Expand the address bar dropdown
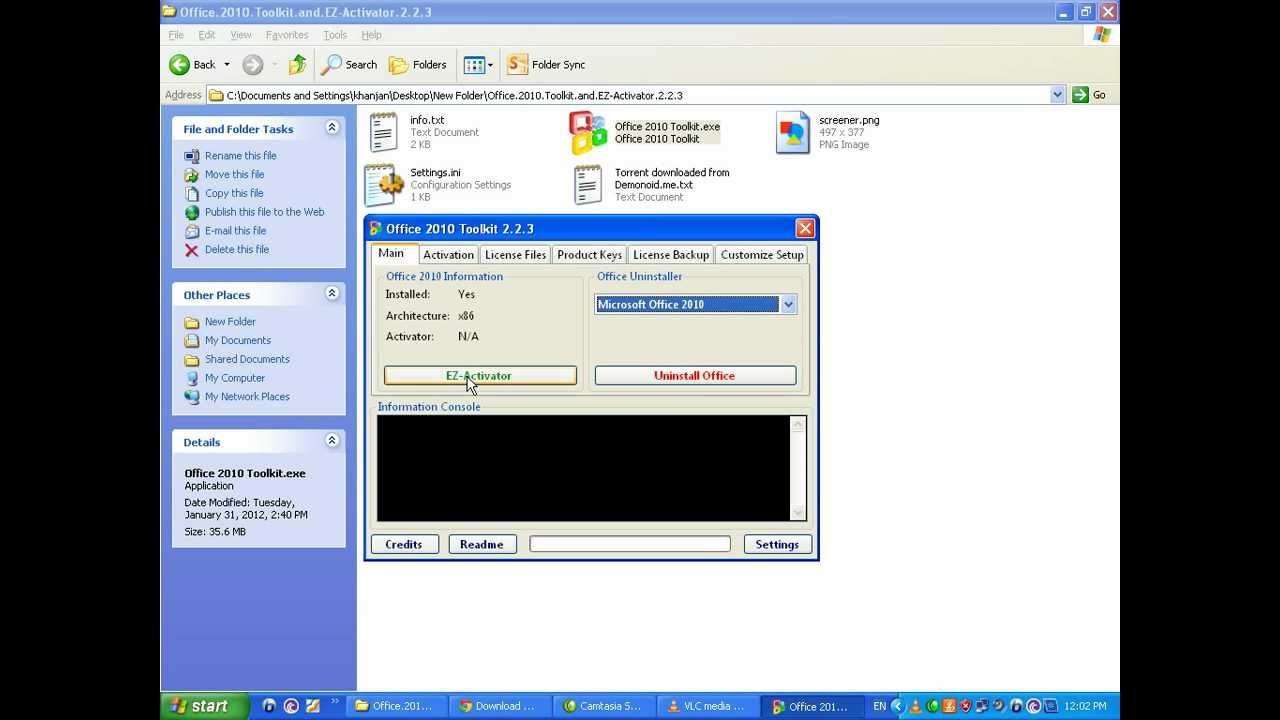1280x720 pixels. [1058, 95]
